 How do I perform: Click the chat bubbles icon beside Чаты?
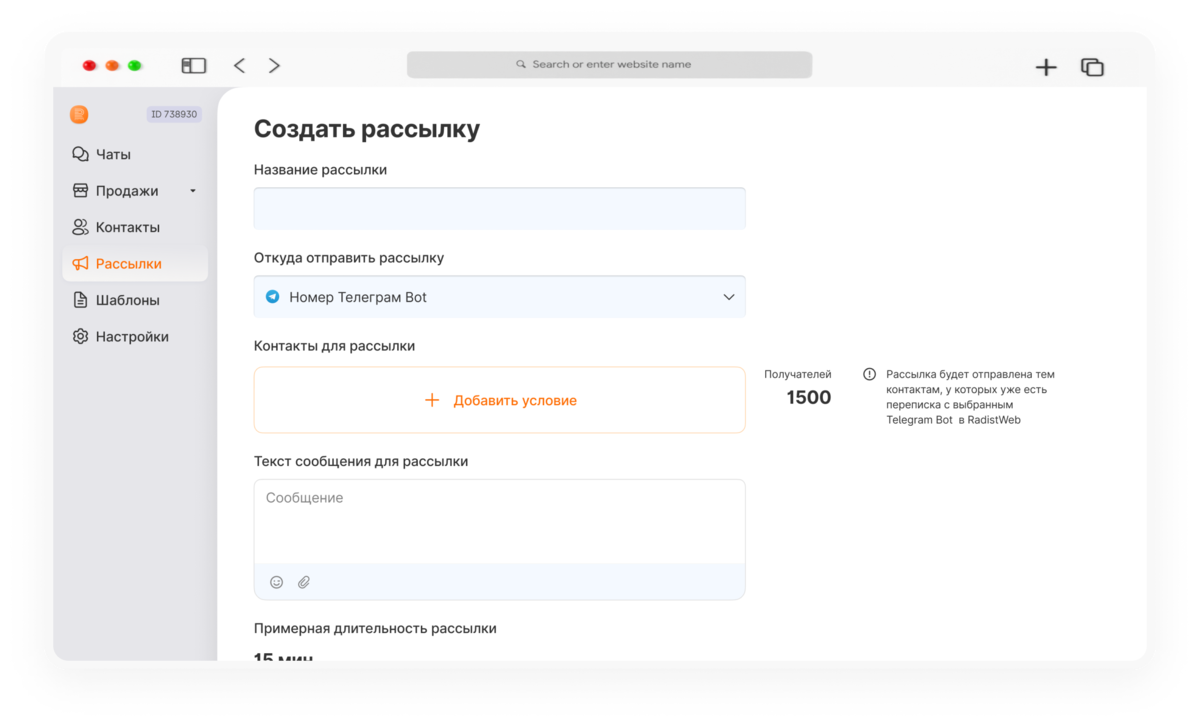pyautogui.click(x=80, y=155)
